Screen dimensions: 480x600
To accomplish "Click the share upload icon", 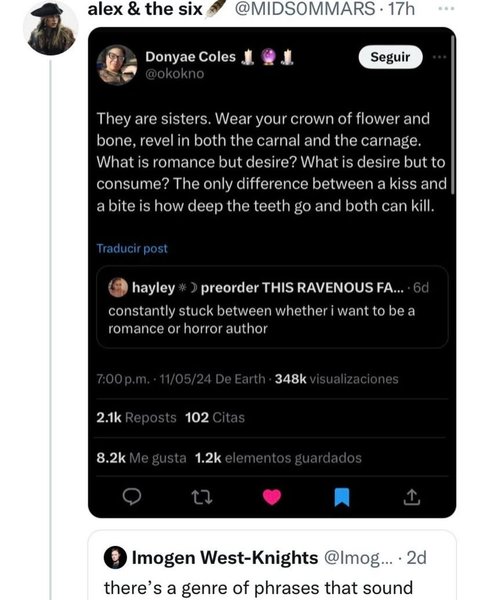I will (x=411, y=497).
